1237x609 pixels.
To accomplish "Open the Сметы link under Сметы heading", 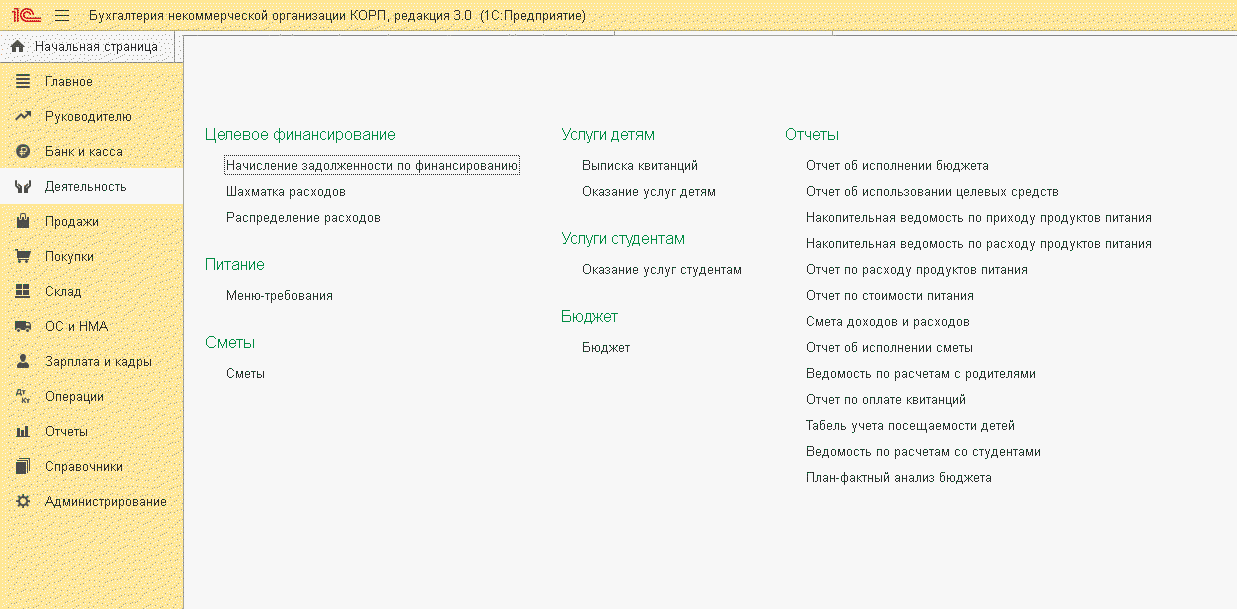I will click(245, 373).
